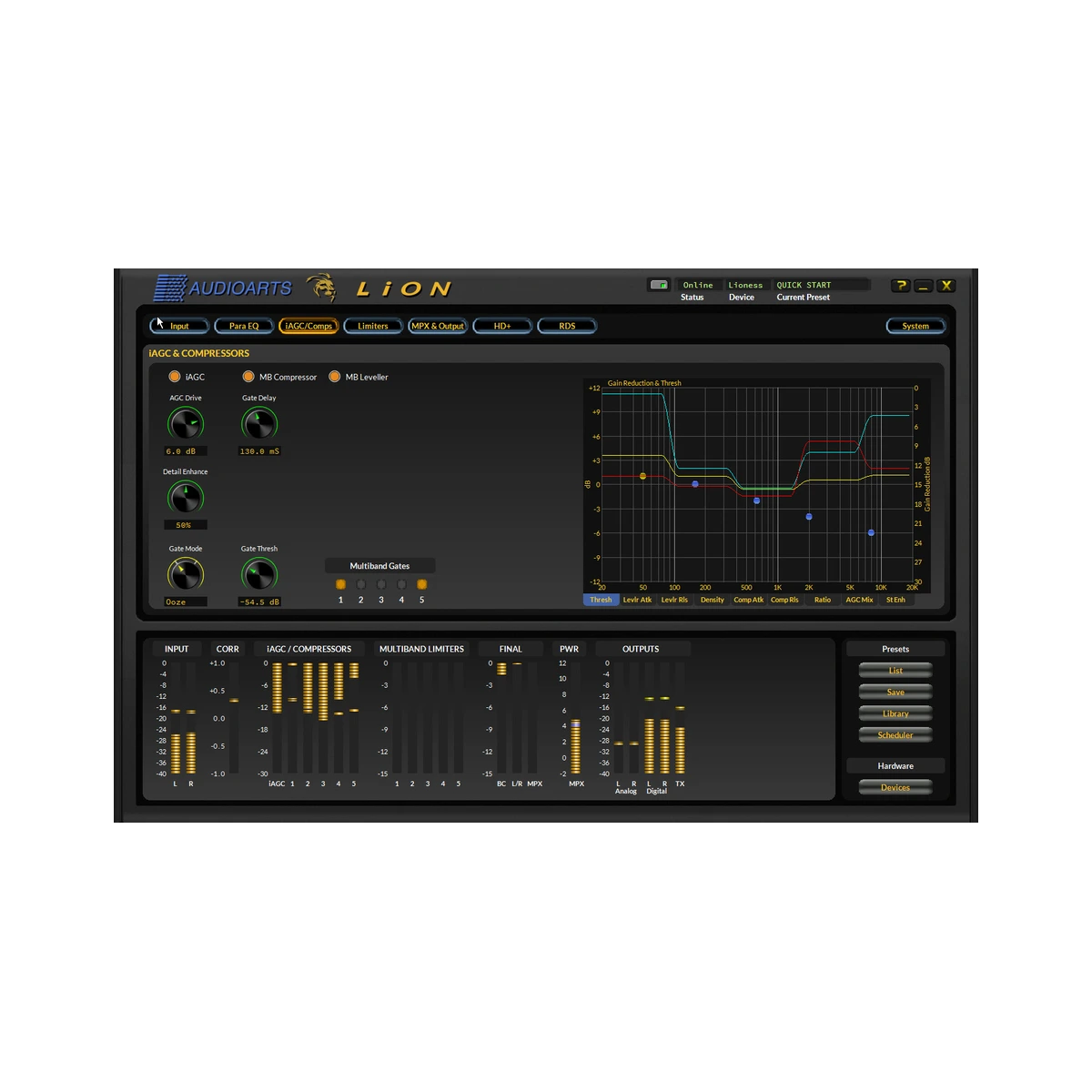Click the Gate Mode knob
This screenshot has width=1092, height=1092.
(x=186, y=574)
